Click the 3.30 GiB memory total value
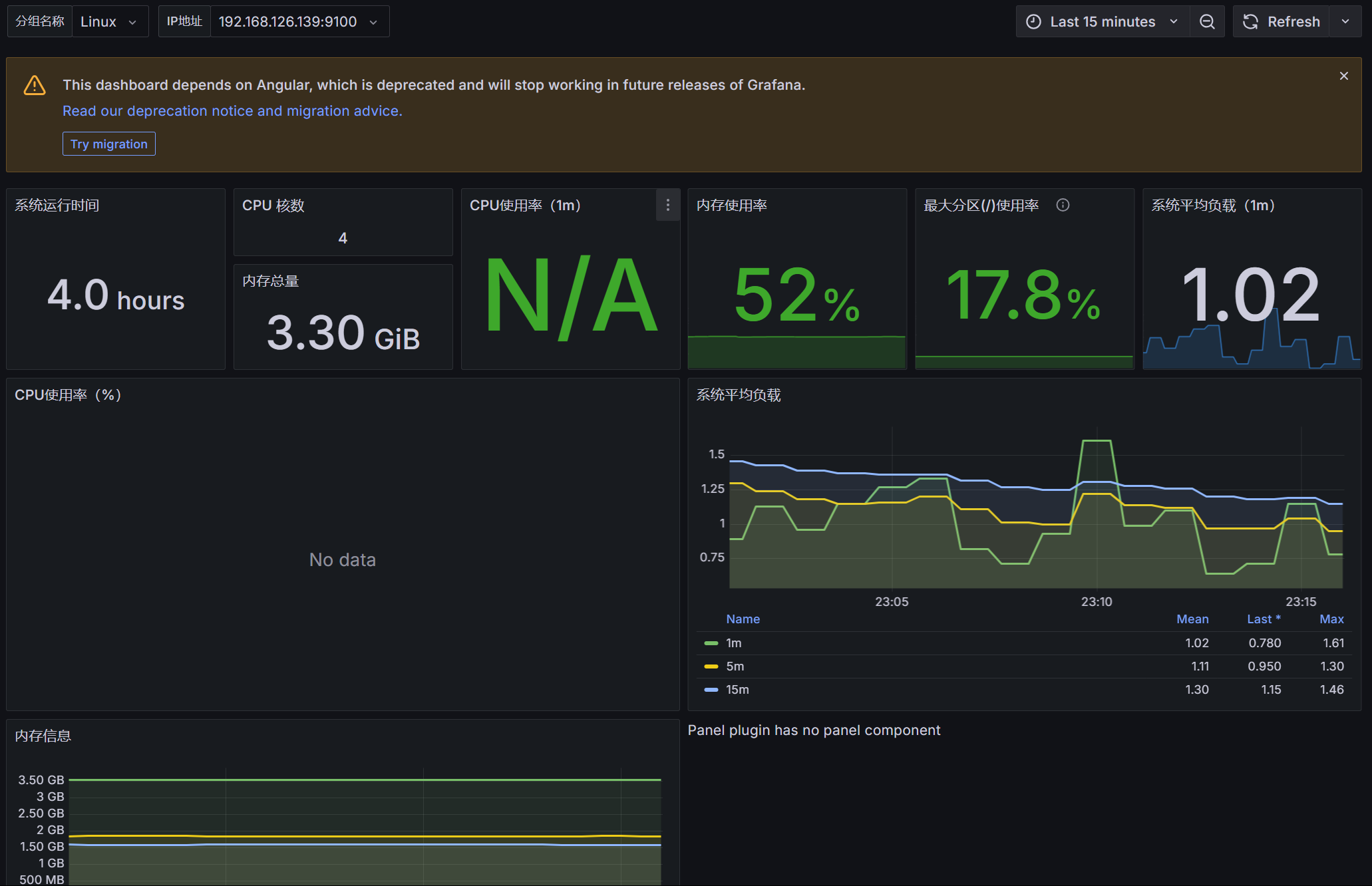The image size is (1372, 886). (x=343, y=333)
